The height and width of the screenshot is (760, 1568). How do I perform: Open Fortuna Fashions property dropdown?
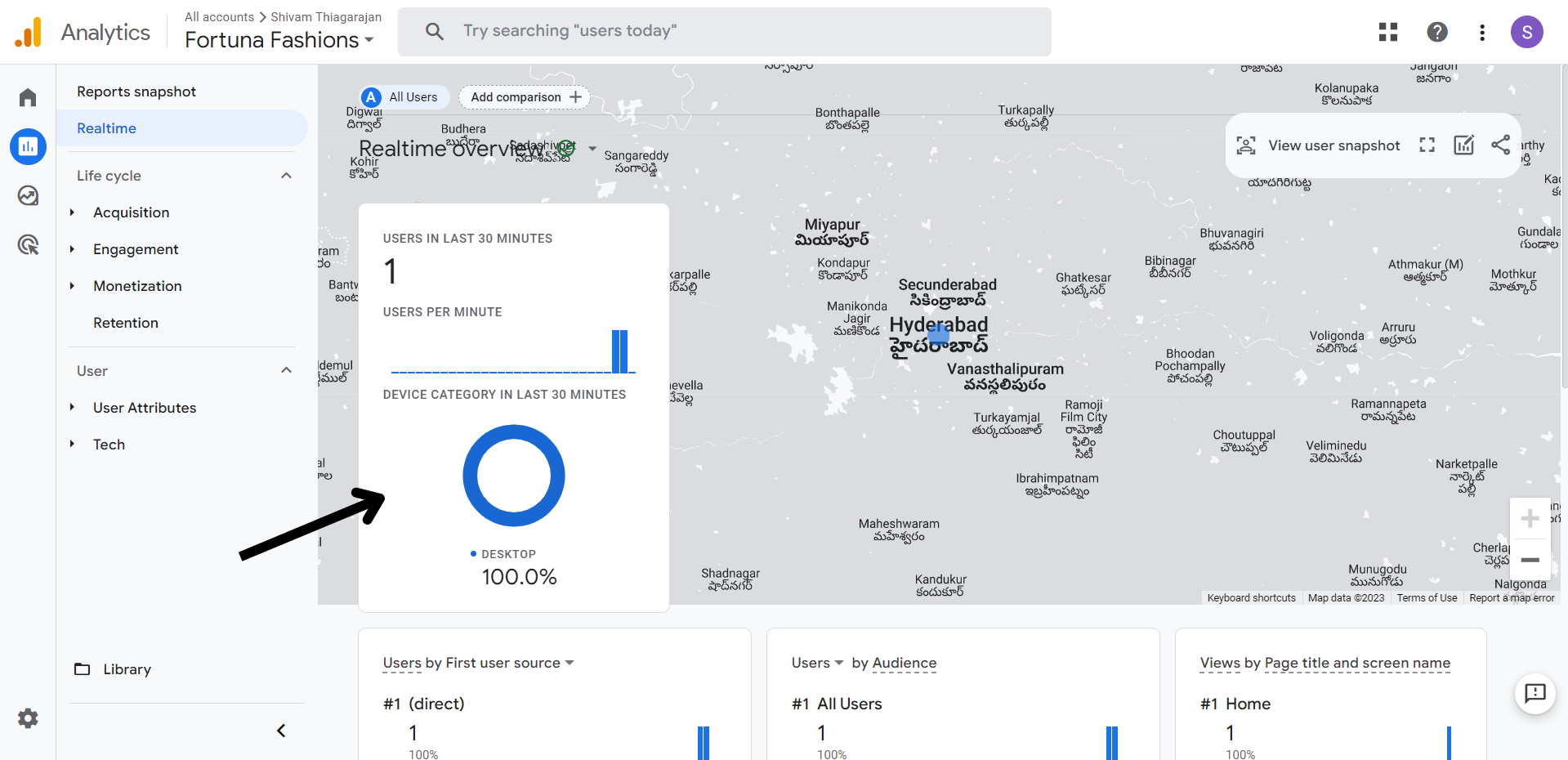pyautogui.click(x=279, y=40)
